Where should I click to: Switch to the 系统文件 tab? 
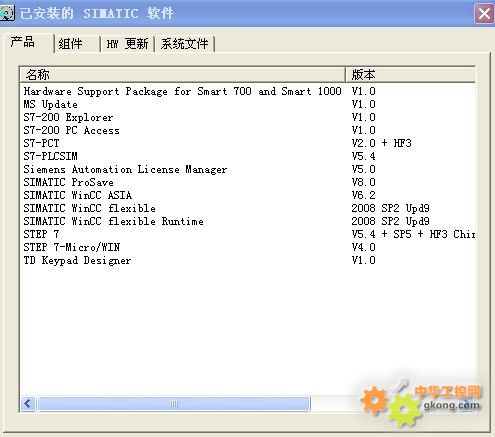185,44
